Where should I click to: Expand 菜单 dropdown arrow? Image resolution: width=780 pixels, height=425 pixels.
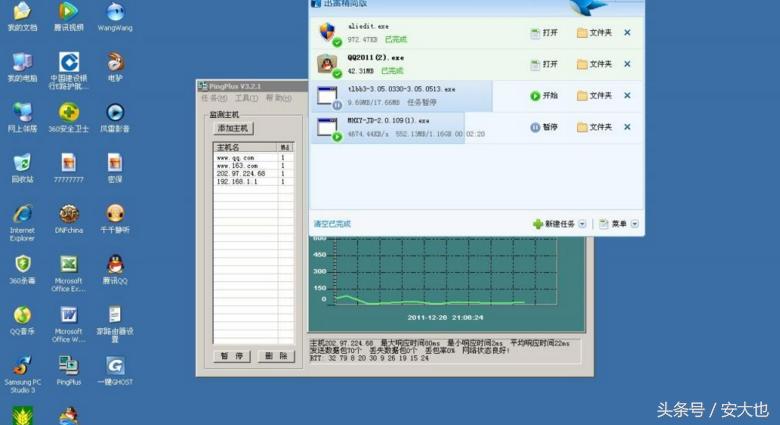pyautogui.click(x=635, y=224)
